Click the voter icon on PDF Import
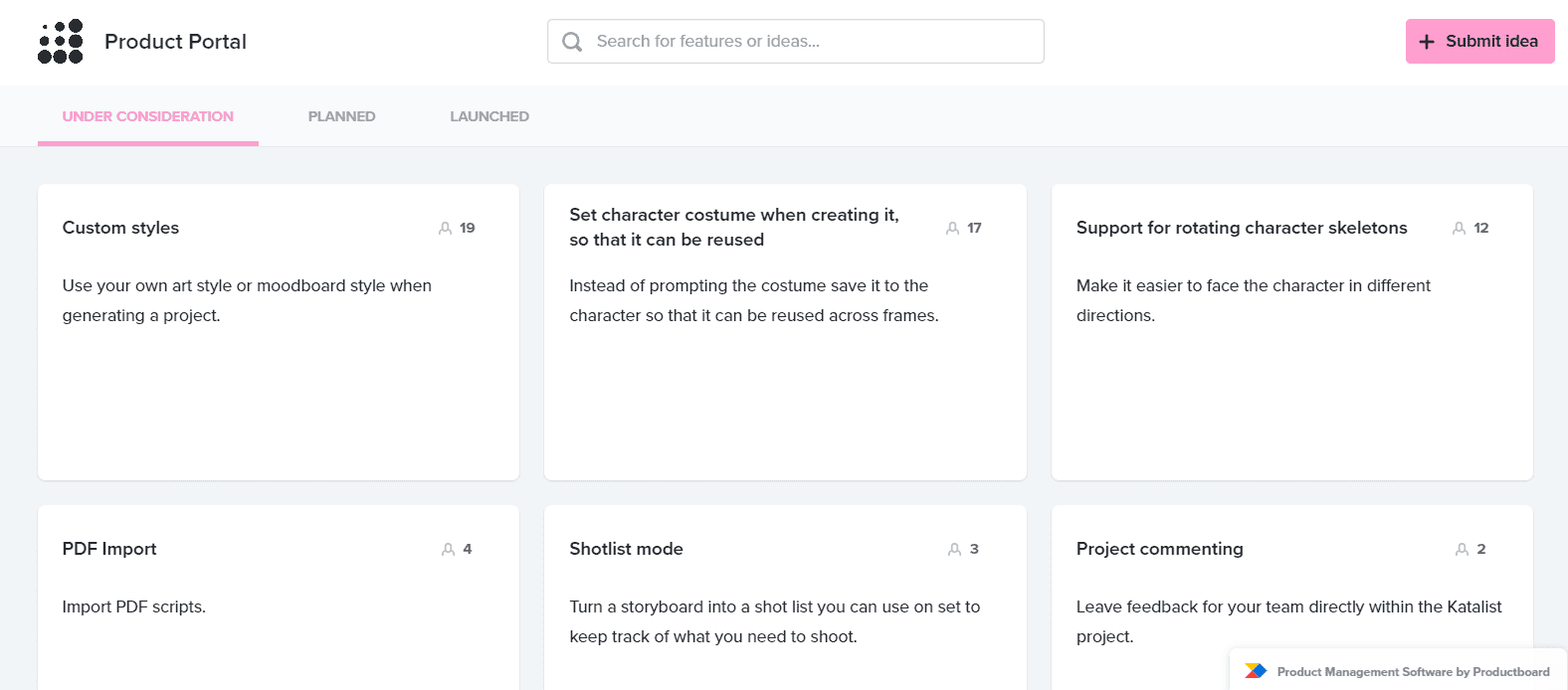This screenshot has height=690, width=1568. 448,550
